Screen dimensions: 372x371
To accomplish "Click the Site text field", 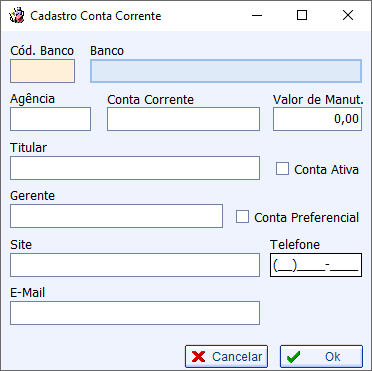I will (135, 265).
